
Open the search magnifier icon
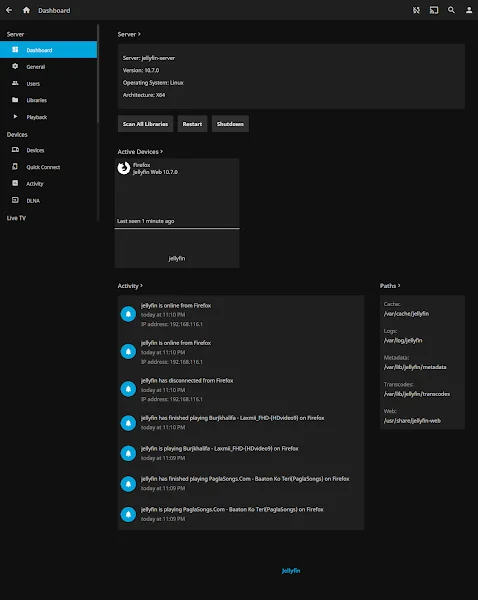452,10
